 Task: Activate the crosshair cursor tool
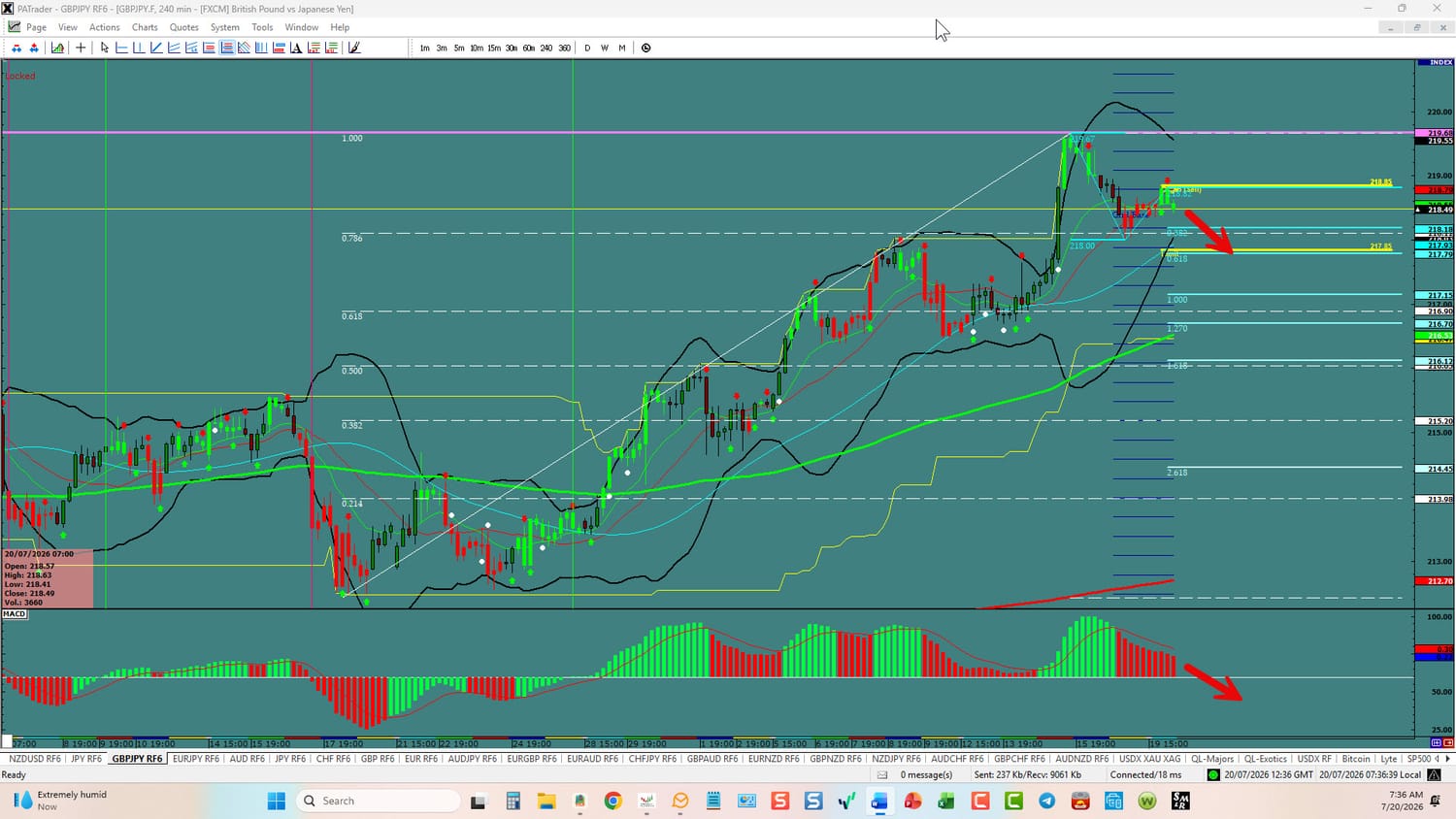[x=81, y=48]
